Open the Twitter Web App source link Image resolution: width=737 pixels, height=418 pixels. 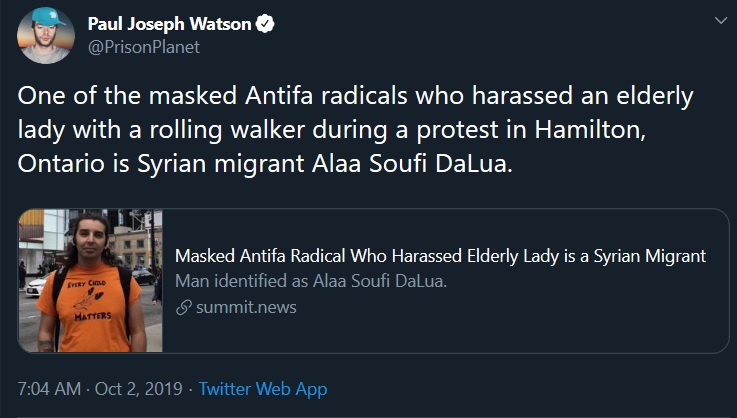[x=262, y=389]
